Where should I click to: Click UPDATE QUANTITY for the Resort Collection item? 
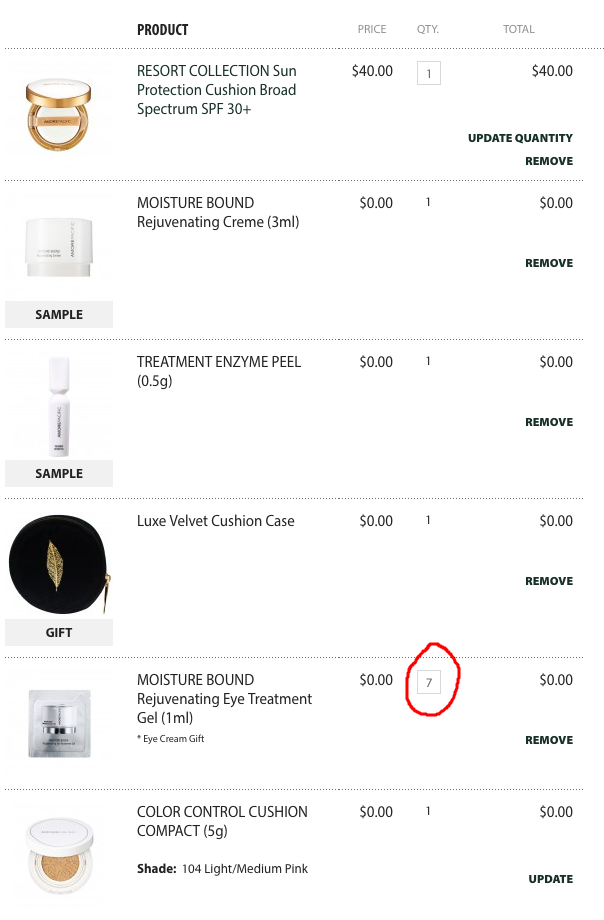[520, 138]
